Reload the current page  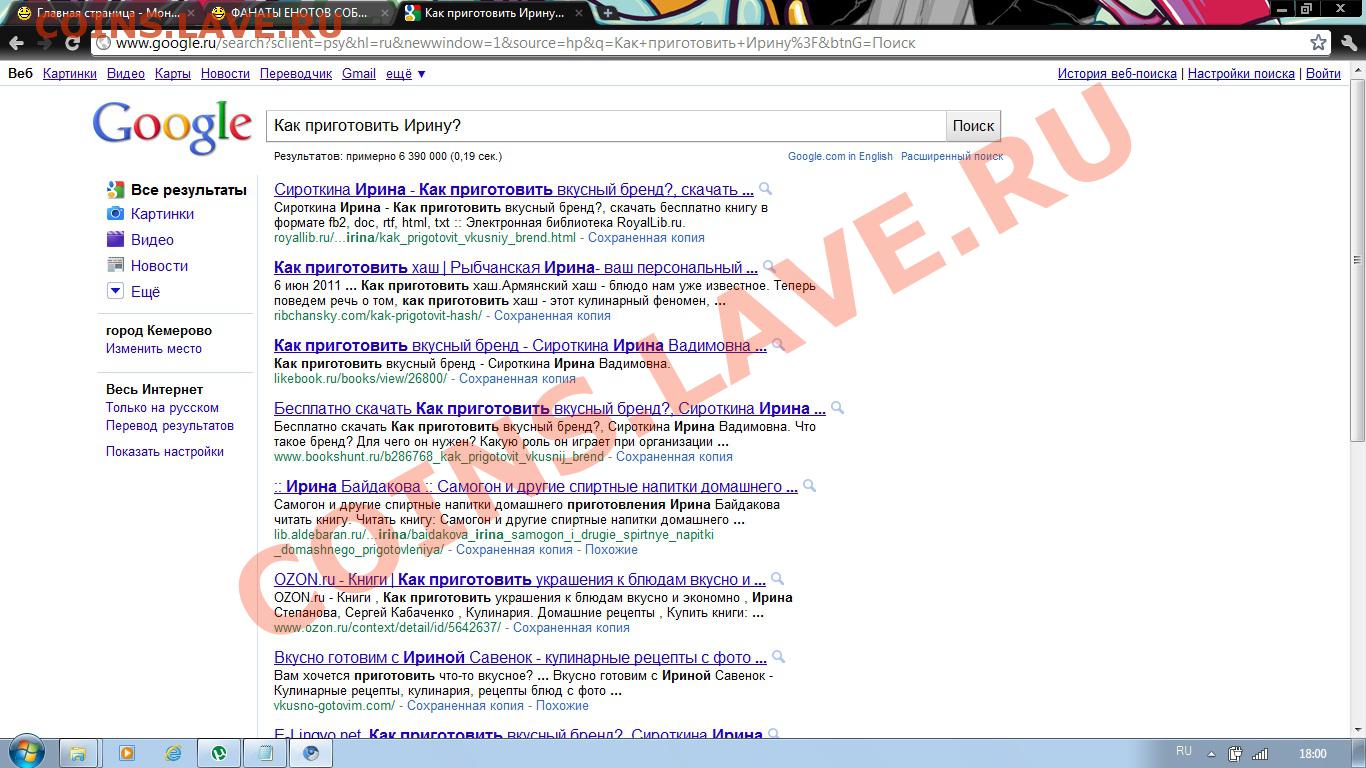[x=72, y=43]
